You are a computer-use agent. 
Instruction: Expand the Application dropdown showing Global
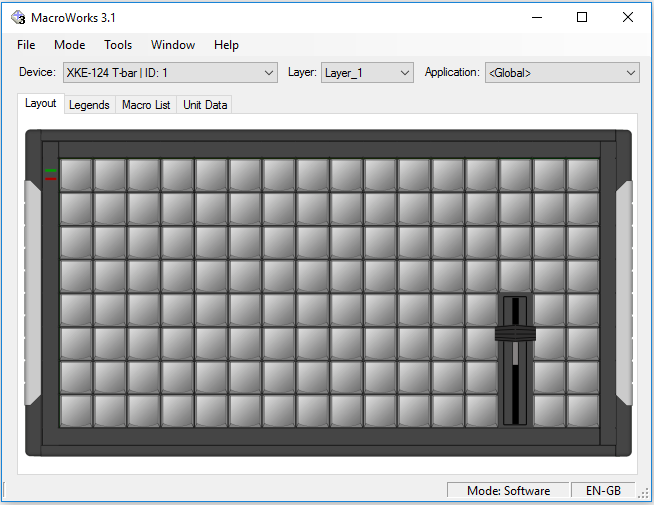(562, 73)
